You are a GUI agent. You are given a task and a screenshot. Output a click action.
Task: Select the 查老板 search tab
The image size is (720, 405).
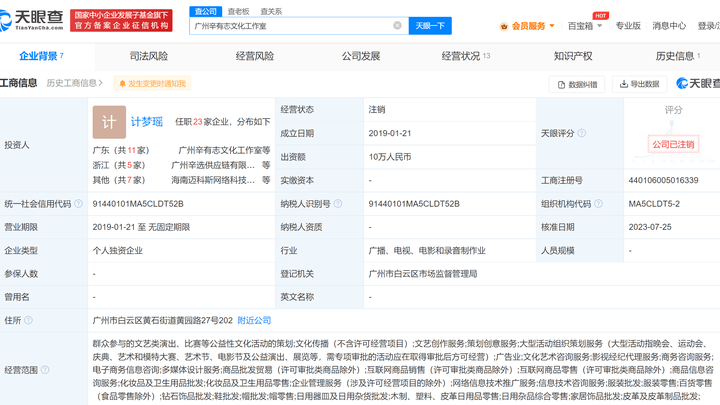238,11
